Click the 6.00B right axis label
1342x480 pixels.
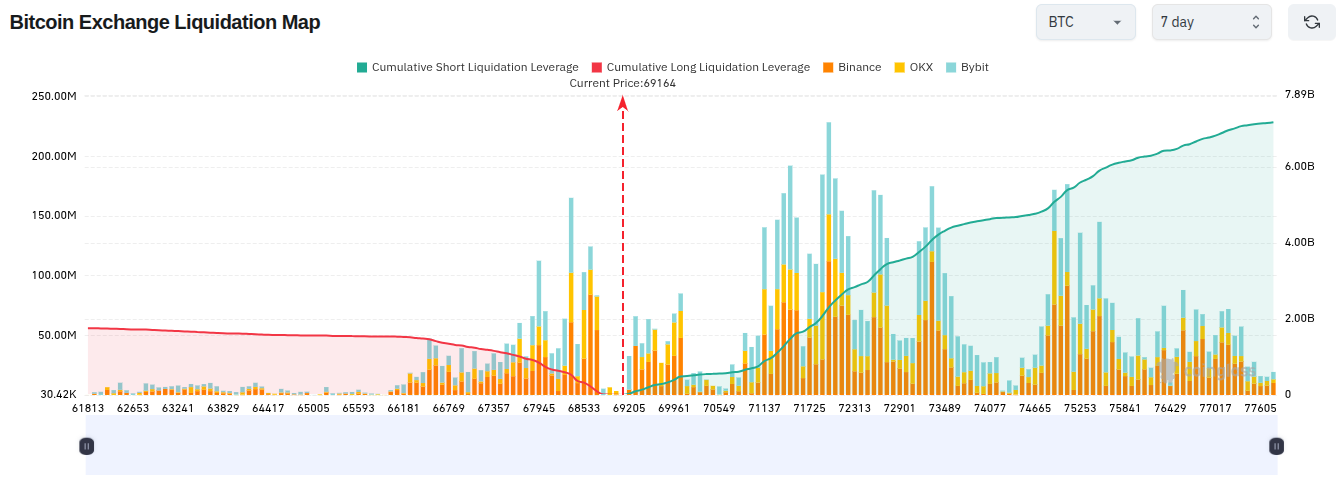coord(1298,167)
